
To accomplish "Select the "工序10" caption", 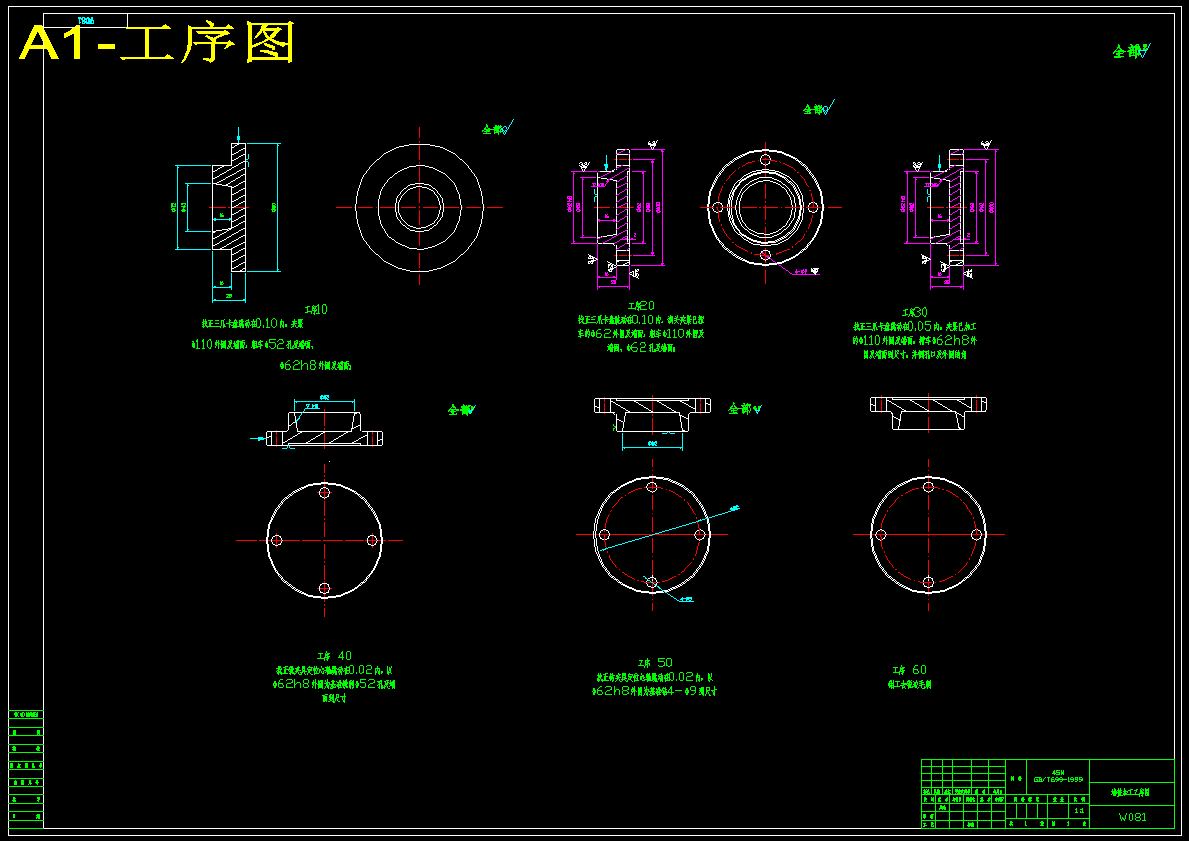I will click(315, 309).
